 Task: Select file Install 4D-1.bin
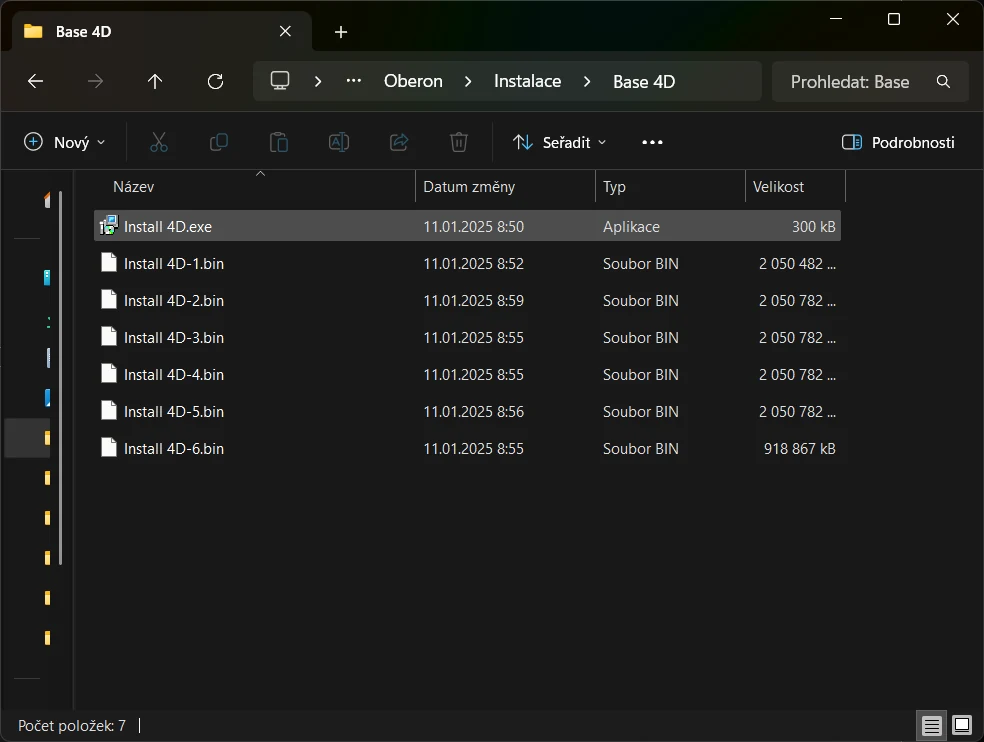[x=468, y=263]
